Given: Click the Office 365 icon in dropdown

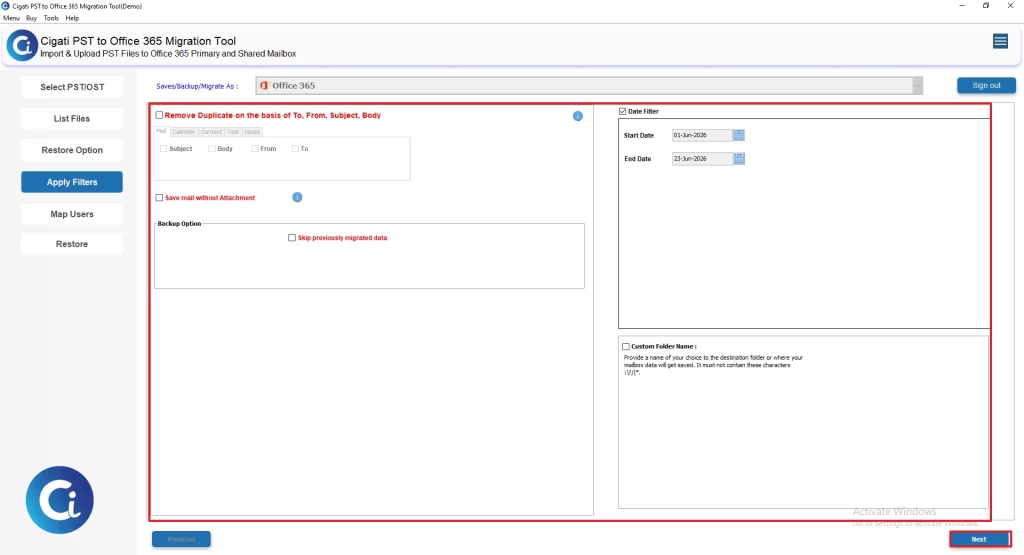Looking at the screenshot, I should pyautogui.click(x=264, y=86).
